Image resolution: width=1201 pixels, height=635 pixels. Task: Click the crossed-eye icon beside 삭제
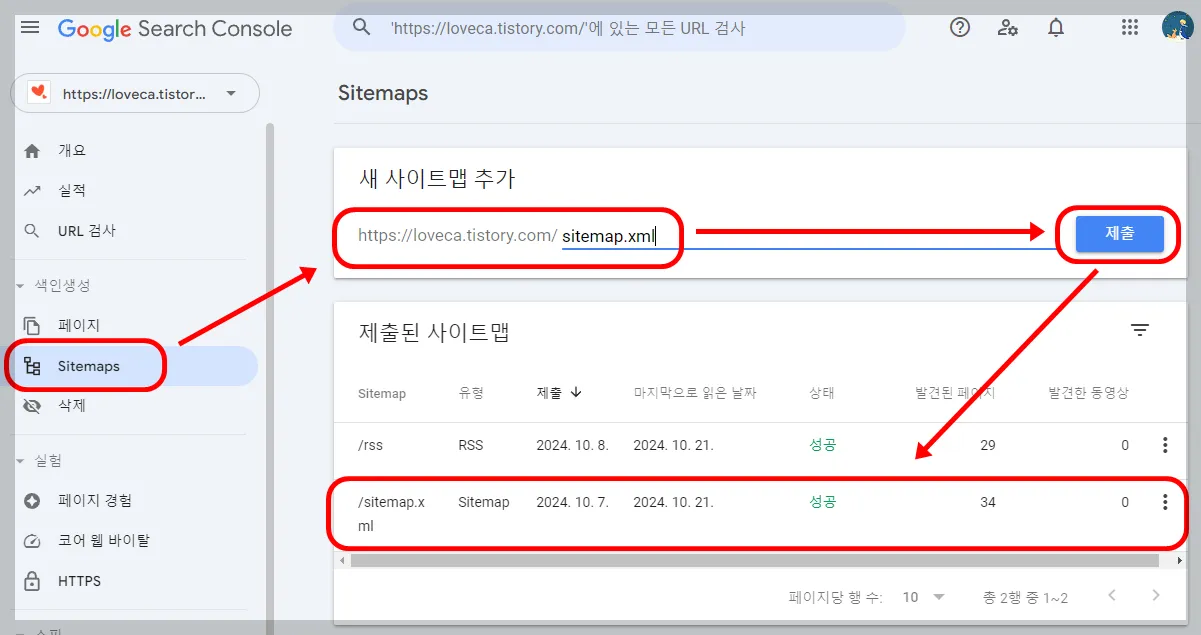(32, 406)
